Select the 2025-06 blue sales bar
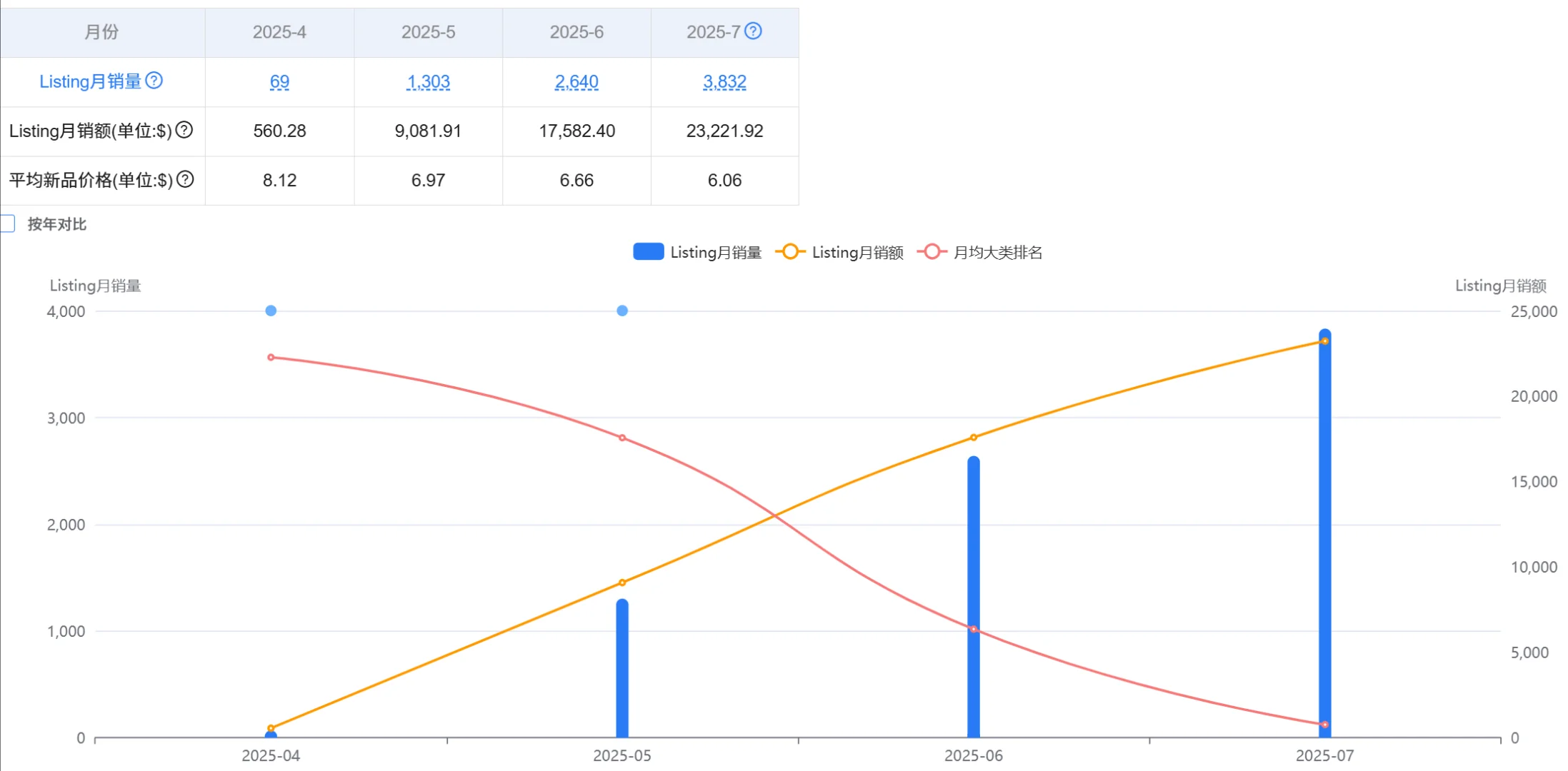The image size is (1568, 771). tap(973, 597)
